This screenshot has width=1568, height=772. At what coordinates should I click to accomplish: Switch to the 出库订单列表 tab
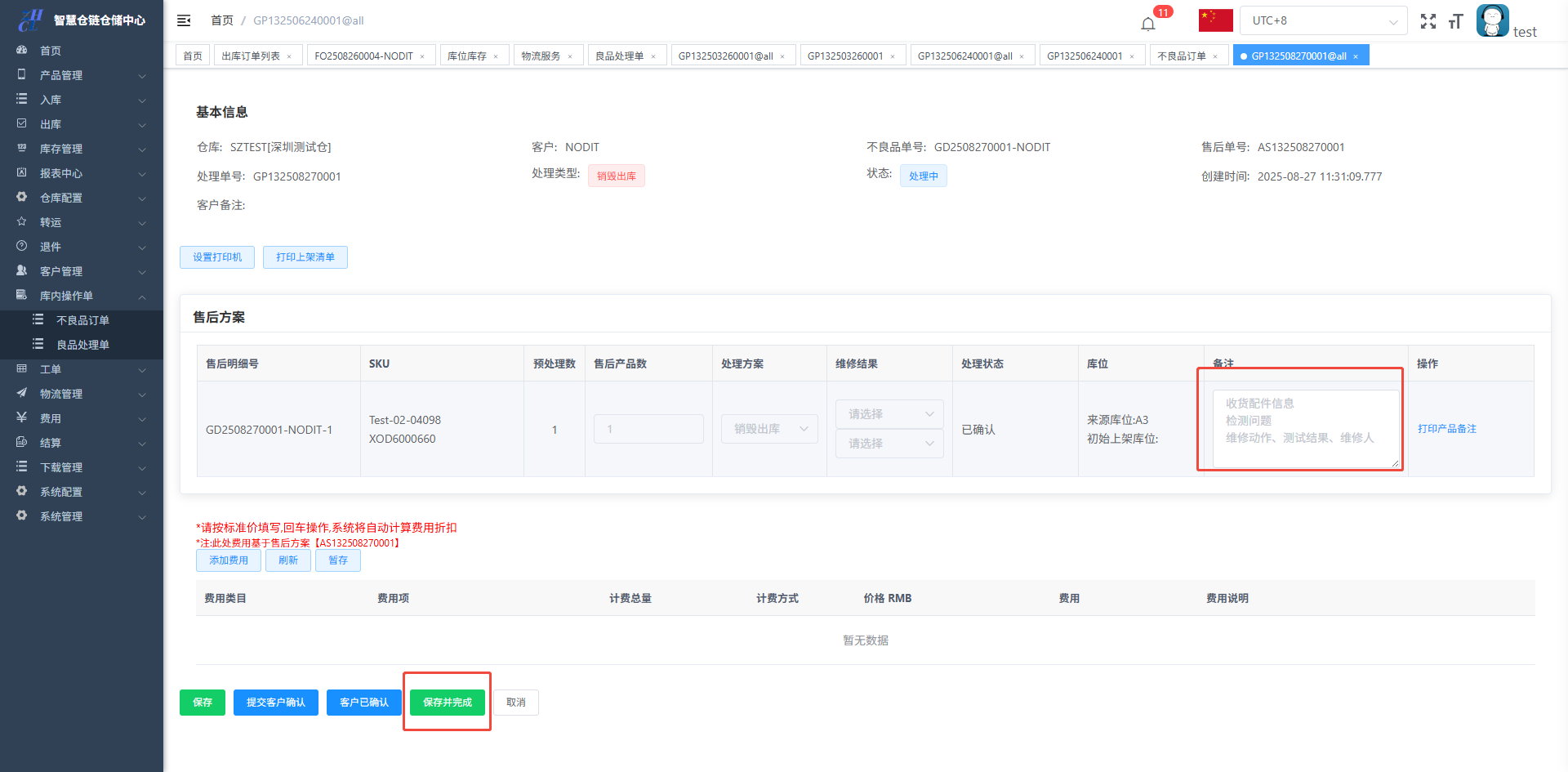pyautogui.click(x=251, y=56)
